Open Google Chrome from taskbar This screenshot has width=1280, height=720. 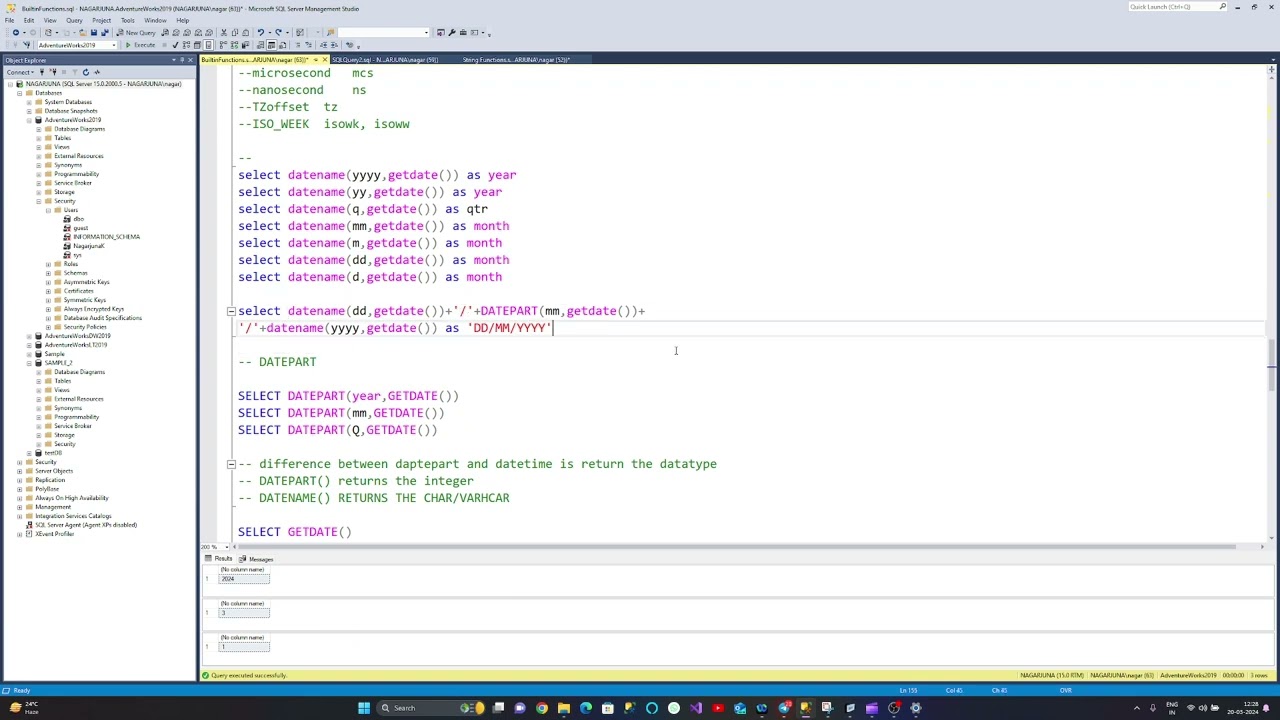[x=541, y=708]
